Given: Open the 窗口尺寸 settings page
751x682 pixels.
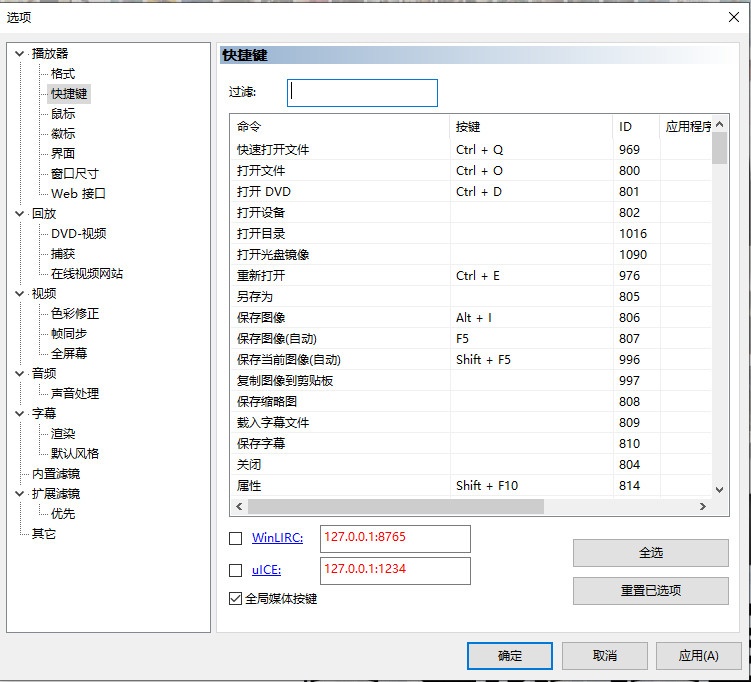Looking at the screenshot, I should 75,174.
